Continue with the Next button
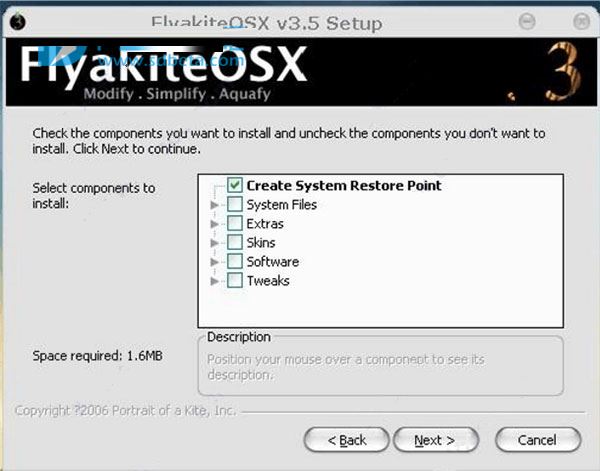Screen dimensions: 600x471 [436, 440]
